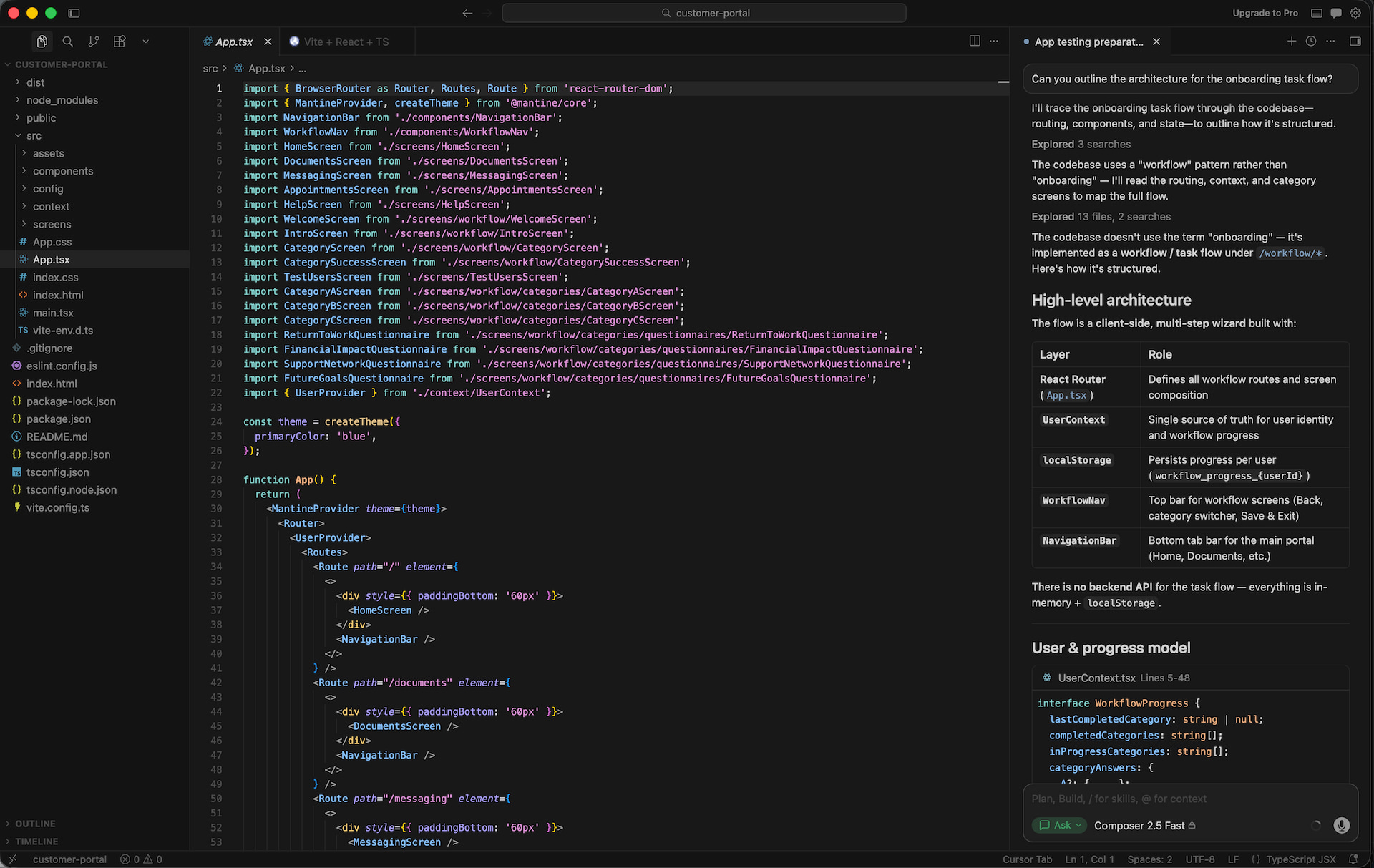Open the Explorer view icon
The width and height of the screenshot is (1374, 868).
(42, 42)
